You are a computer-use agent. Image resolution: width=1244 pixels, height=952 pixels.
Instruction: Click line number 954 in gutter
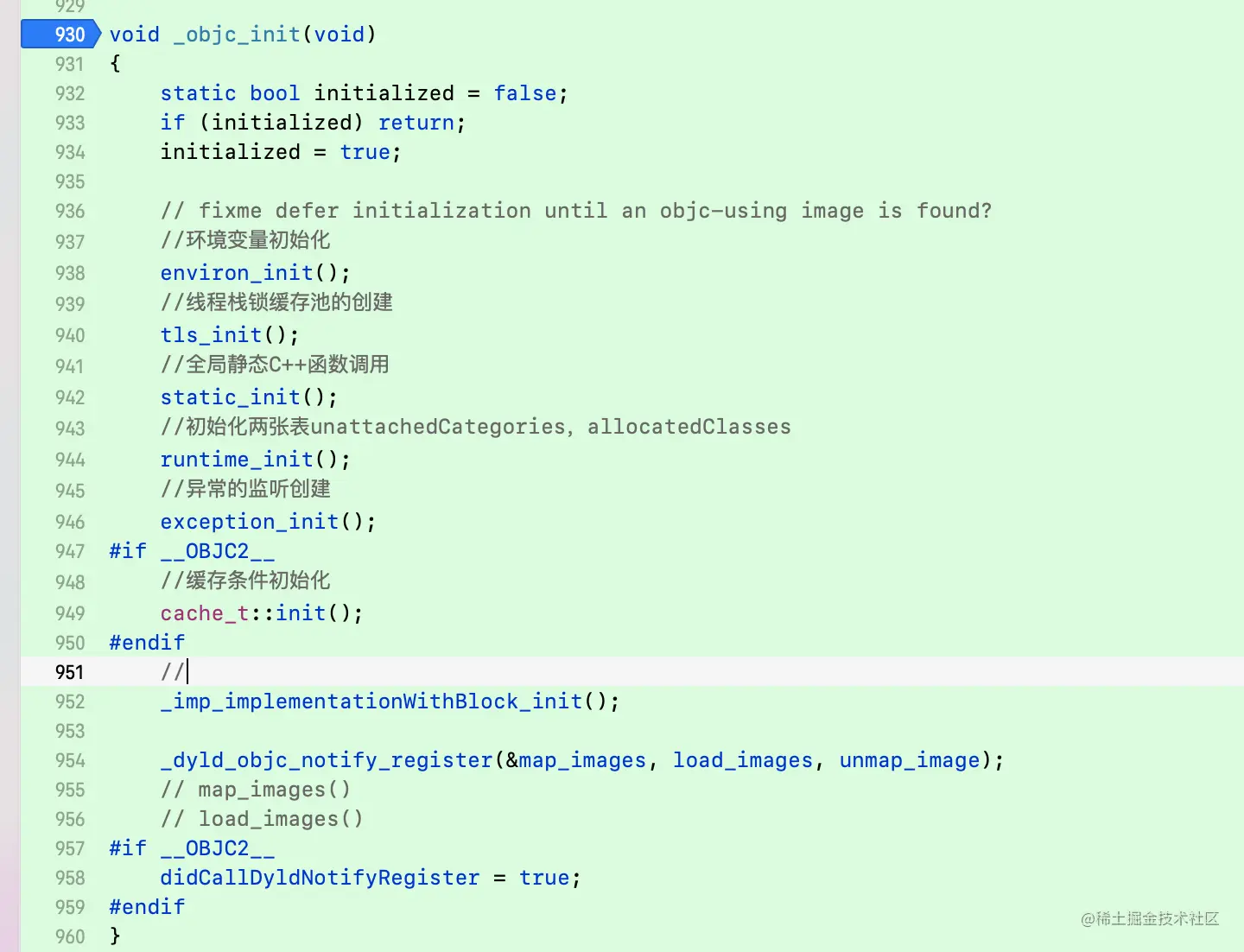click(70, 760)
